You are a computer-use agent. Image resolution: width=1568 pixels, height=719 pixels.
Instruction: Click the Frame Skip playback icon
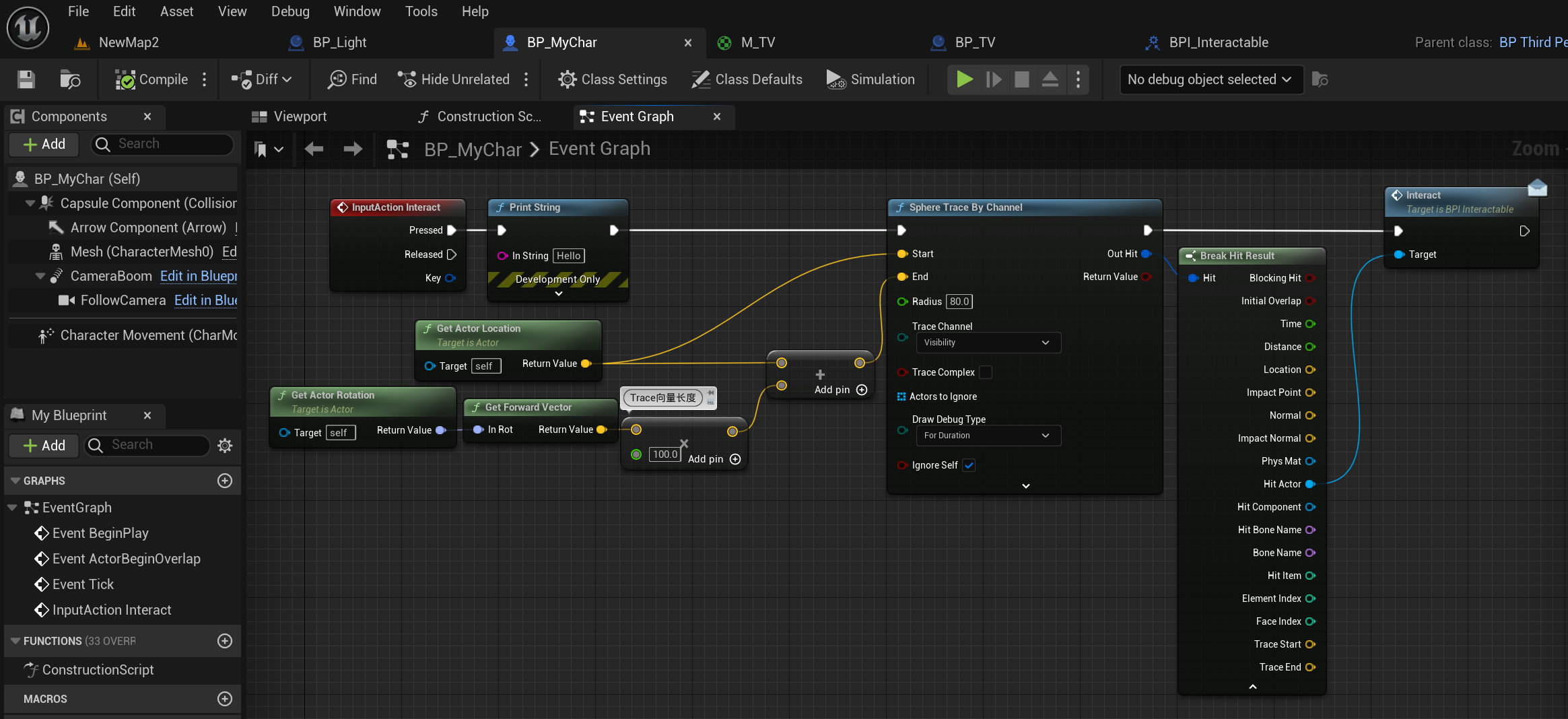pos(994,79)
